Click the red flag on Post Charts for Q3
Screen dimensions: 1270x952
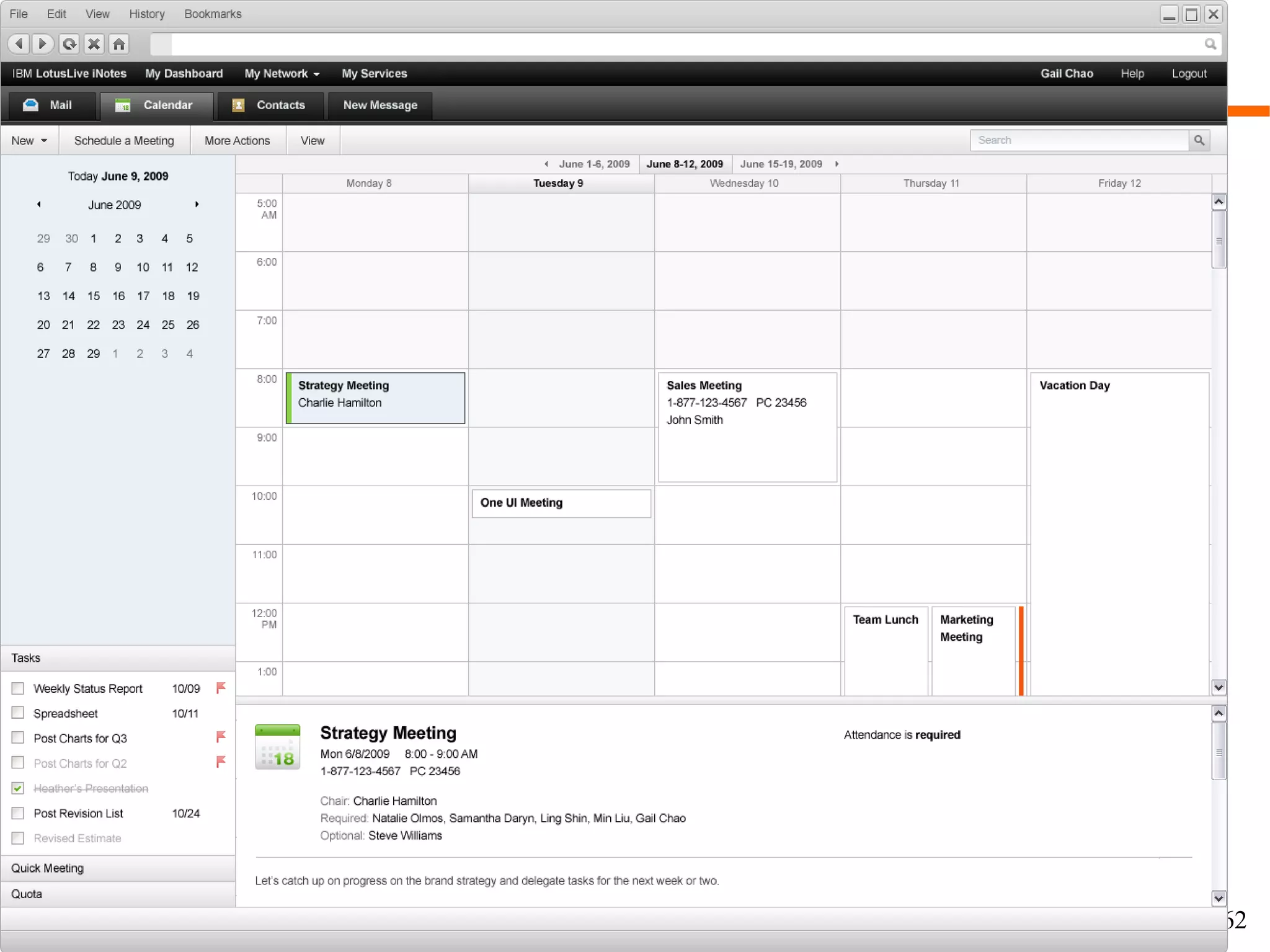(x=221, y=737)
